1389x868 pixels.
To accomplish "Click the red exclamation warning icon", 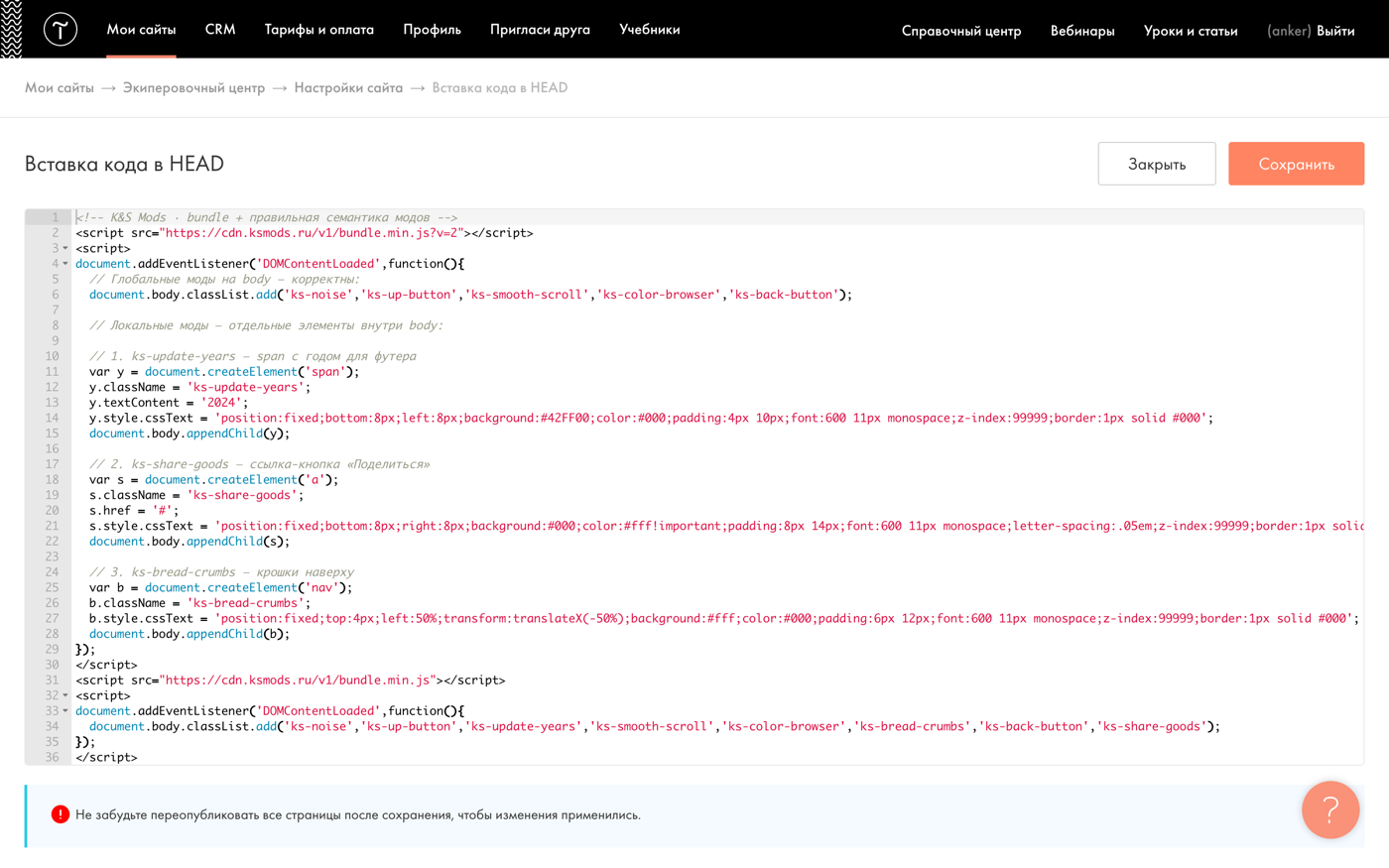I will click(61, 814).
